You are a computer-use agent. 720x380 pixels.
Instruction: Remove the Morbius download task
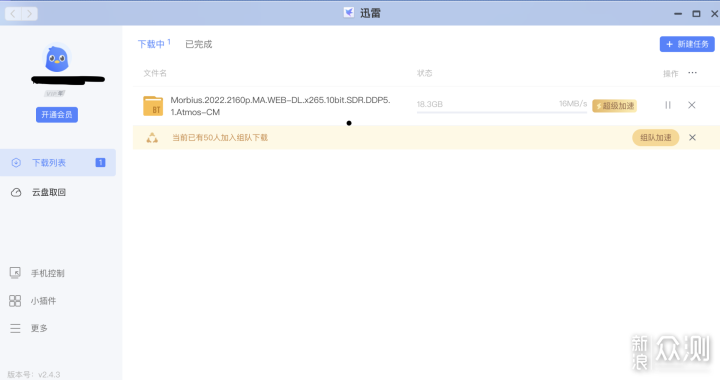point(692,105)
